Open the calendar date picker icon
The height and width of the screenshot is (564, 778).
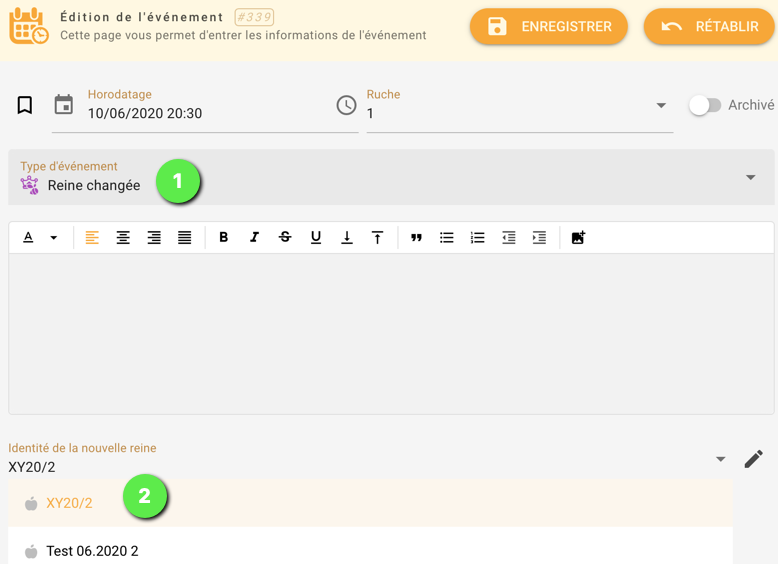point(63,105)
